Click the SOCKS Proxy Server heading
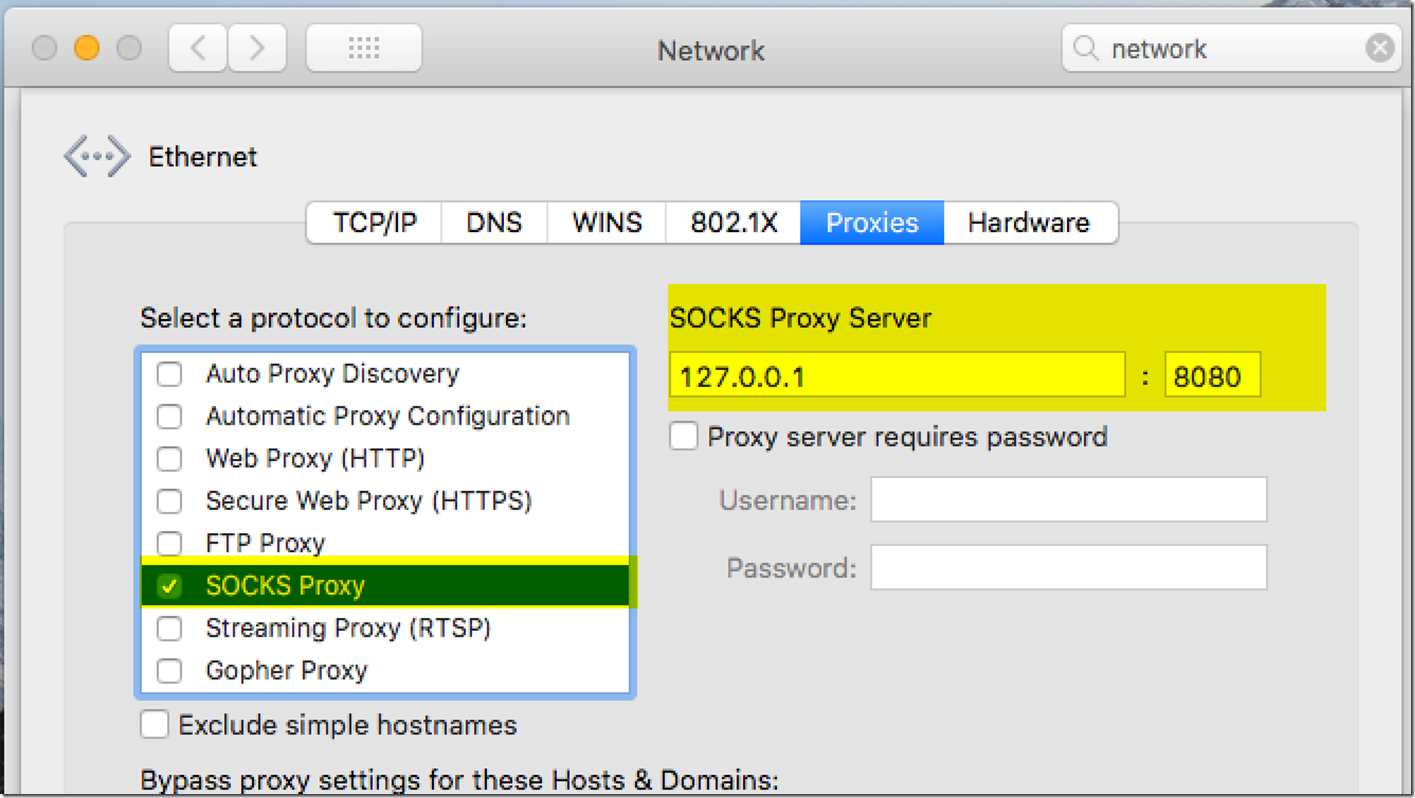 click(x=800, y=318)
